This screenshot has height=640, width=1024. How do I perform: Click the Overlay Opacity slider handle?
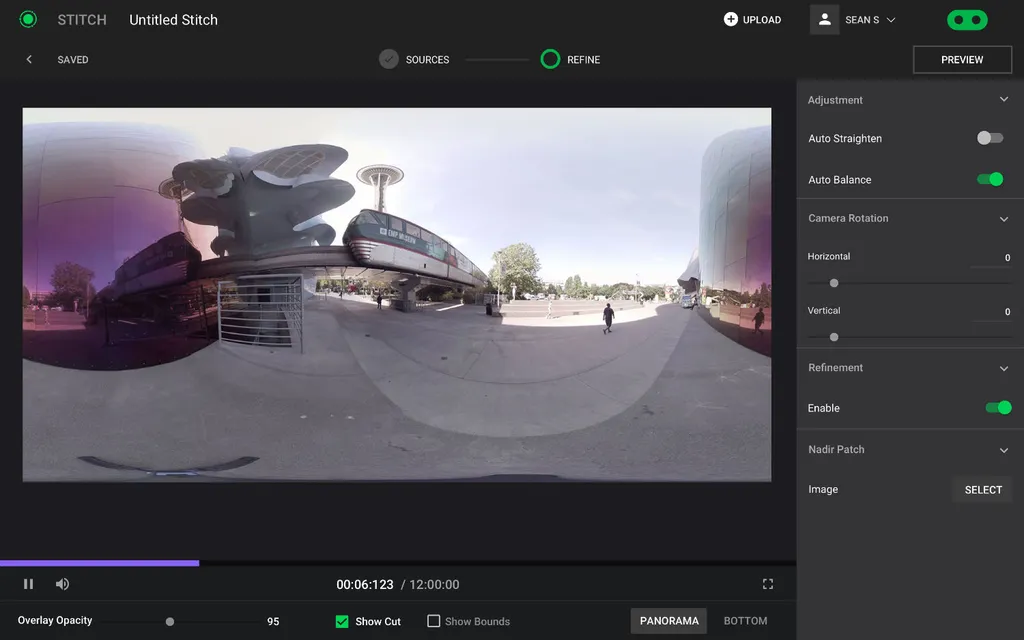coord(170,621)
